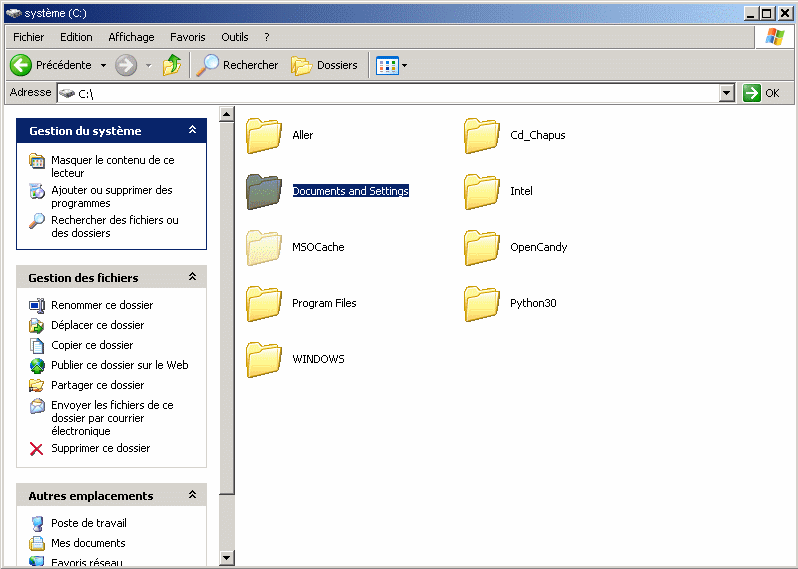
Task: Select the Documents and Settings folder icon
Action: [x=264, y=191]
